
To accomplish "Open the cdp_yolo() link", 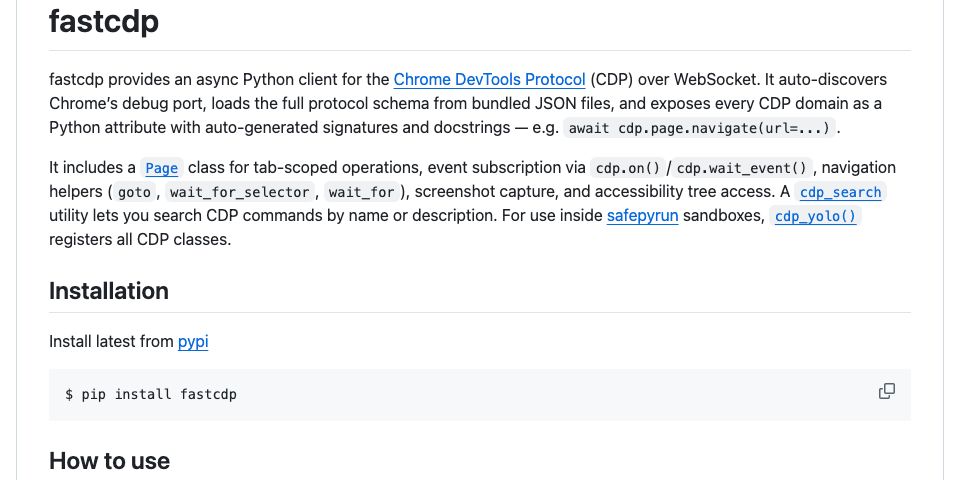I will pyautogui.click(x=816, y=216).
